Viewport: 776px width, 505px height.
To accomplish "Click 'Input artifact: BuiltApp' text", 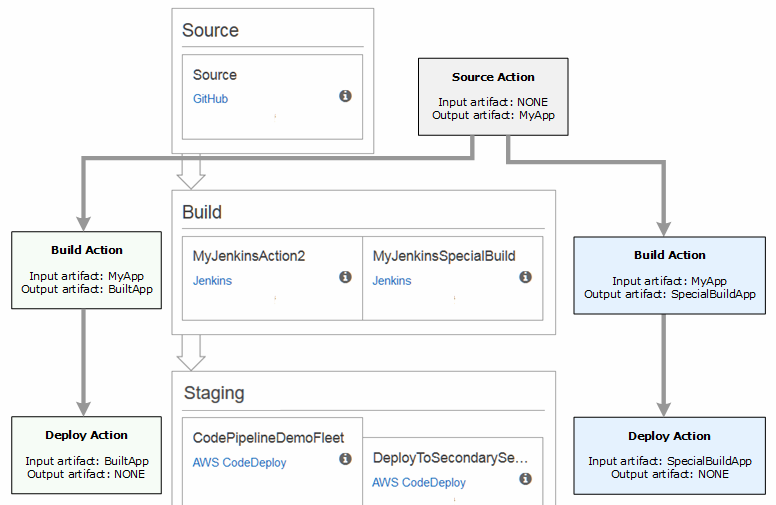I will point(87,461).
